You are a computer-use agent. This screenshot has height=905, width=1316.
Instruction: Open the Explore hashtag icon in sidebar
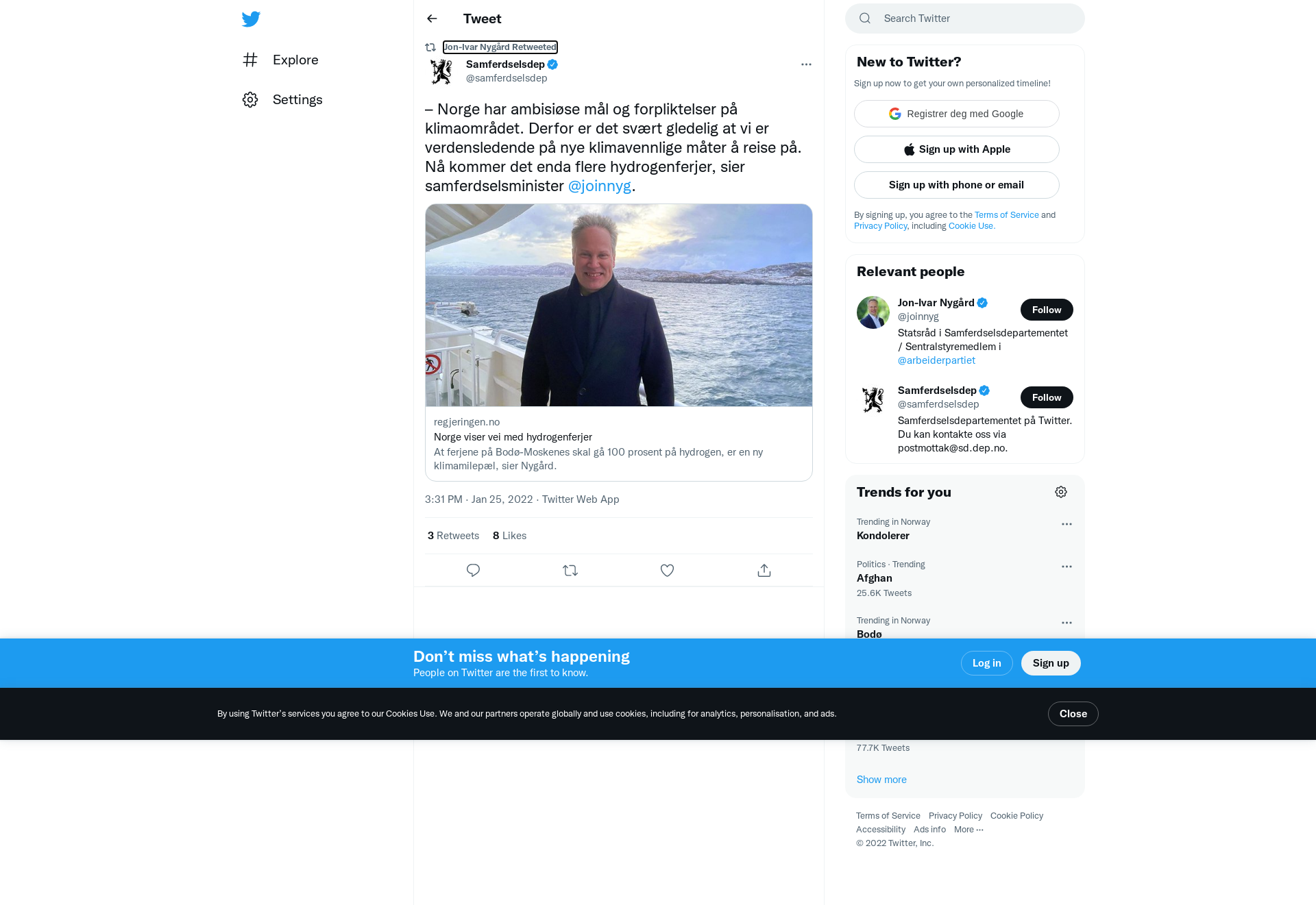(250, 60)
